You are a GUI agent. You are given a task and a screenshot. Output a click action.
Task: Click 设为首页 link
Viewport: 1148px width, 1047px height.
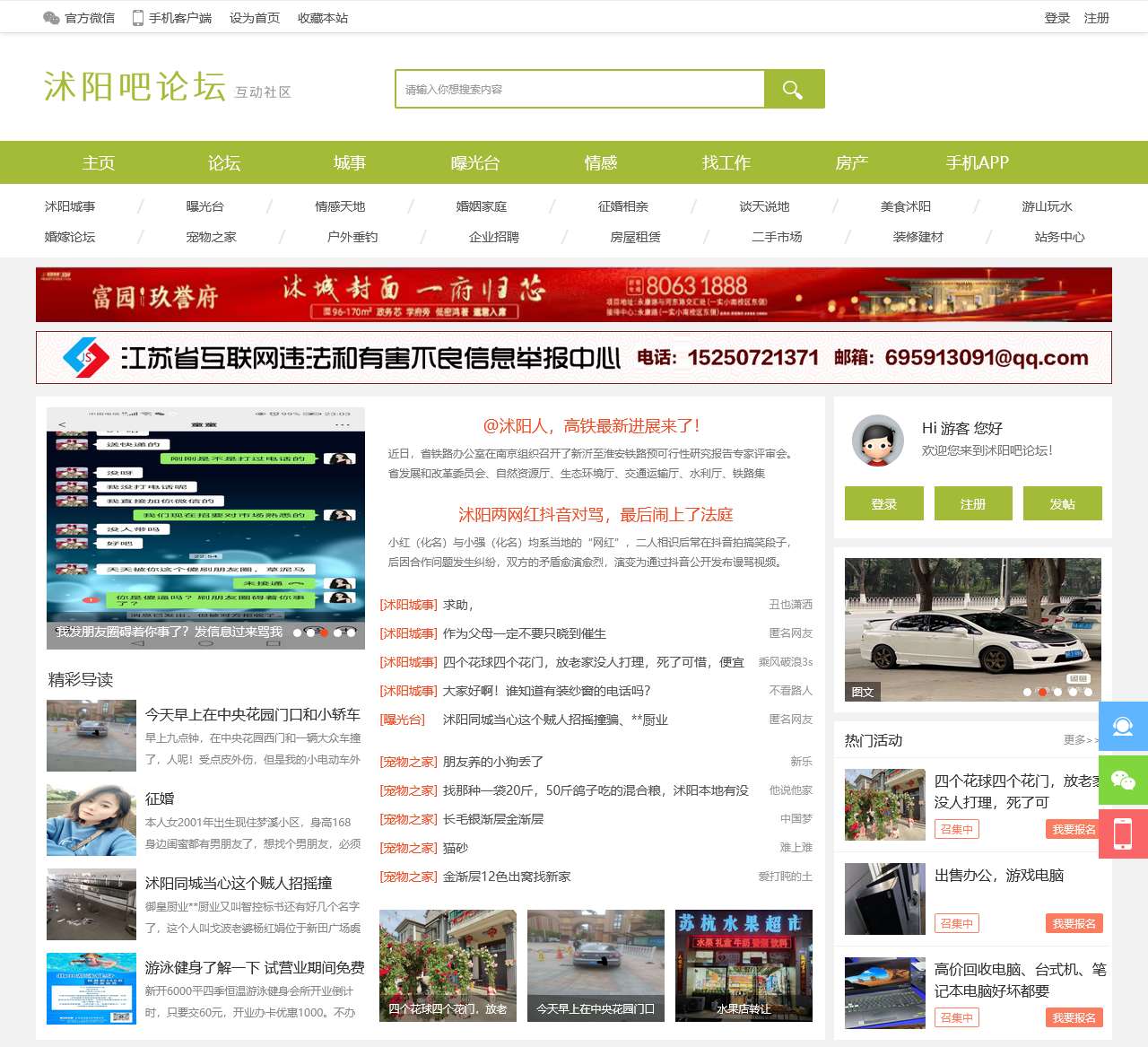point(255,18)
